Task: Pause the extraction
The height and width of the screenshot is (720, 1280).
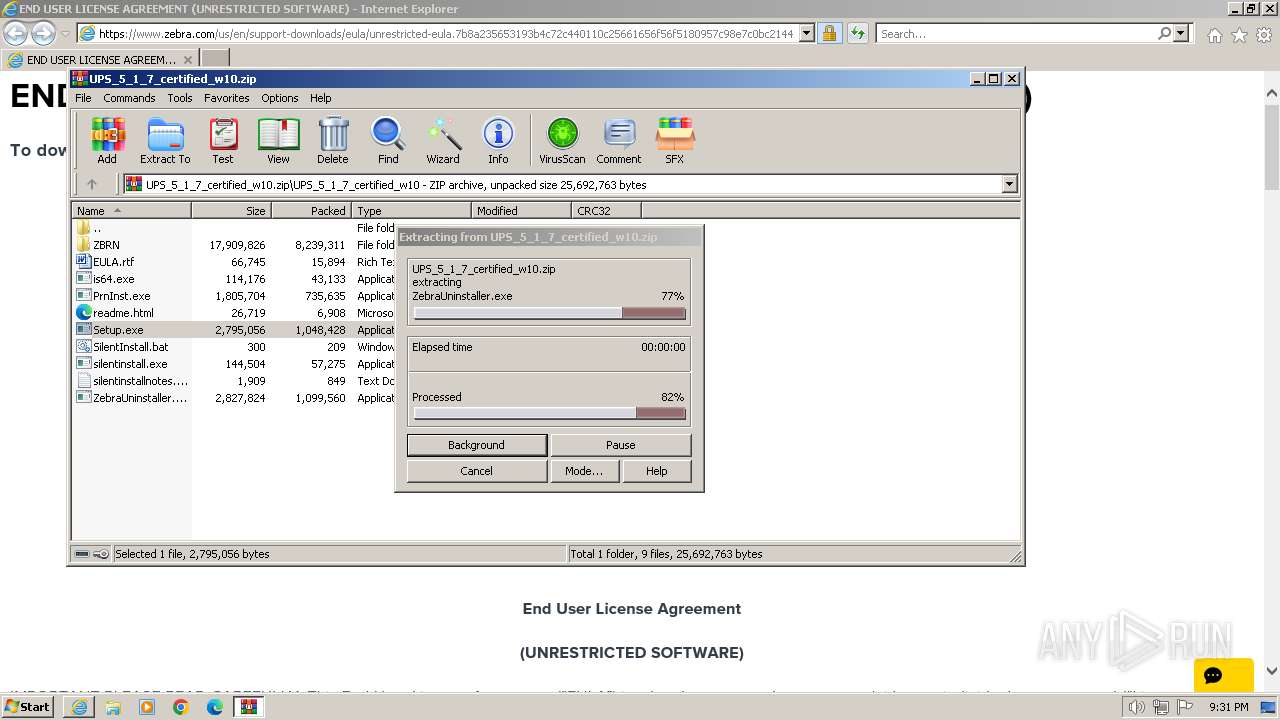Action: [621, 445]
